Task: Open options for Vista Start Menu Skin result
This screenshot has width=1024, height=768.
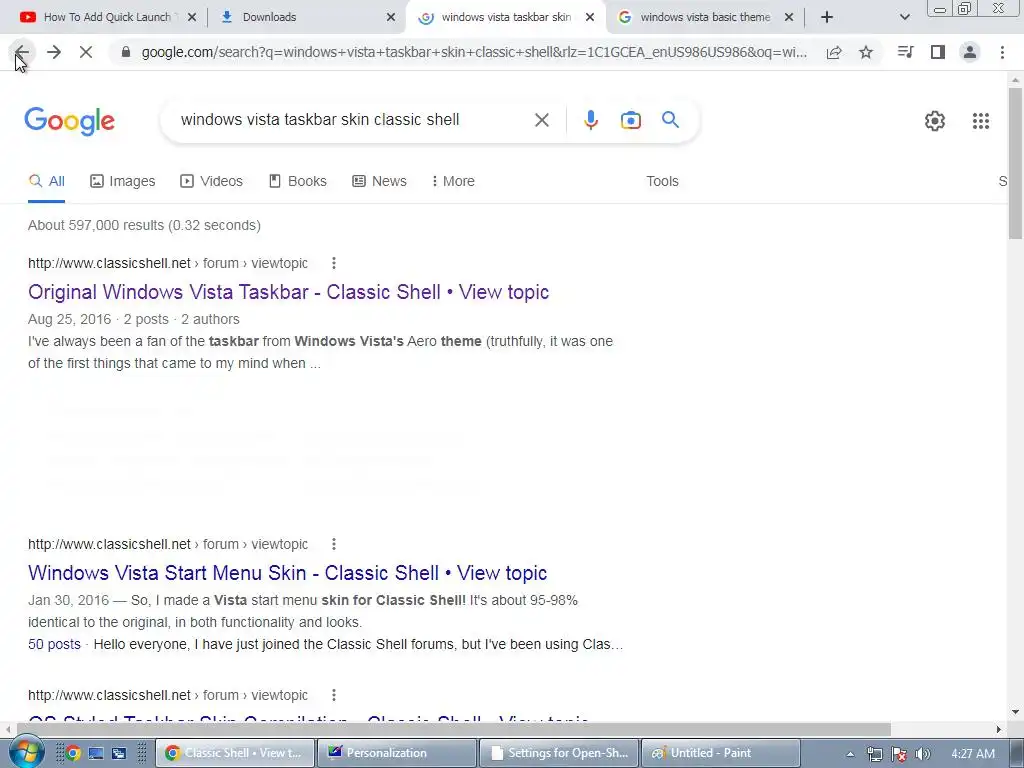Action: tap(334, 544)
